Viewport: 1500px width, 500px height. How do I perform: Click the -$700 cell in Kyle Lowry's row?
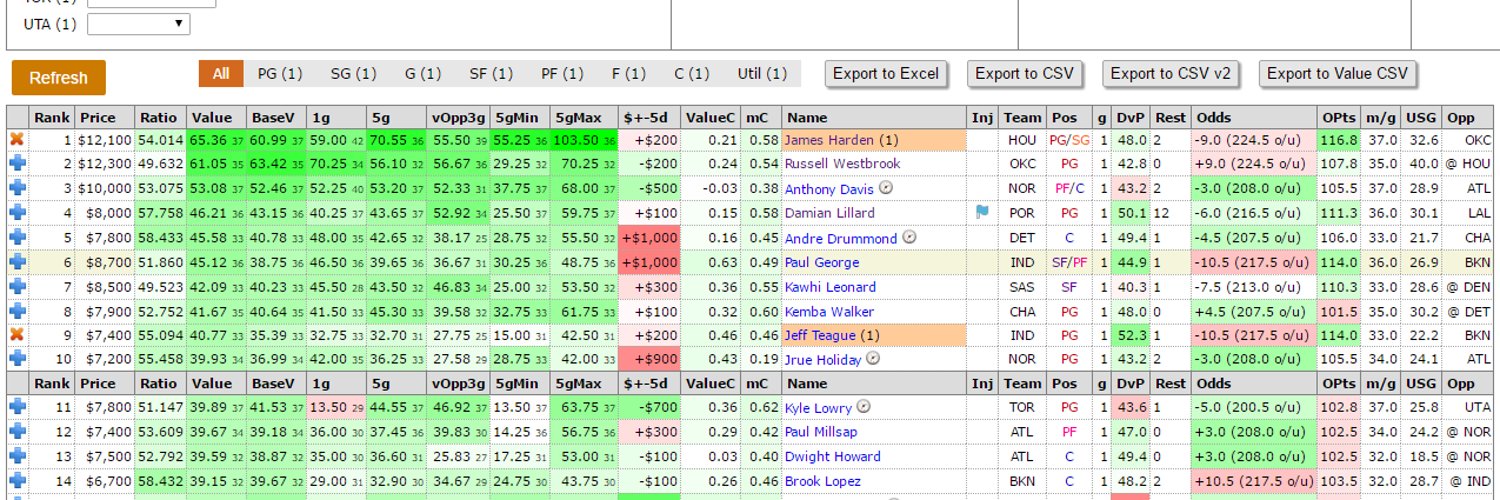pyautogui.click(x=649, y=408)
